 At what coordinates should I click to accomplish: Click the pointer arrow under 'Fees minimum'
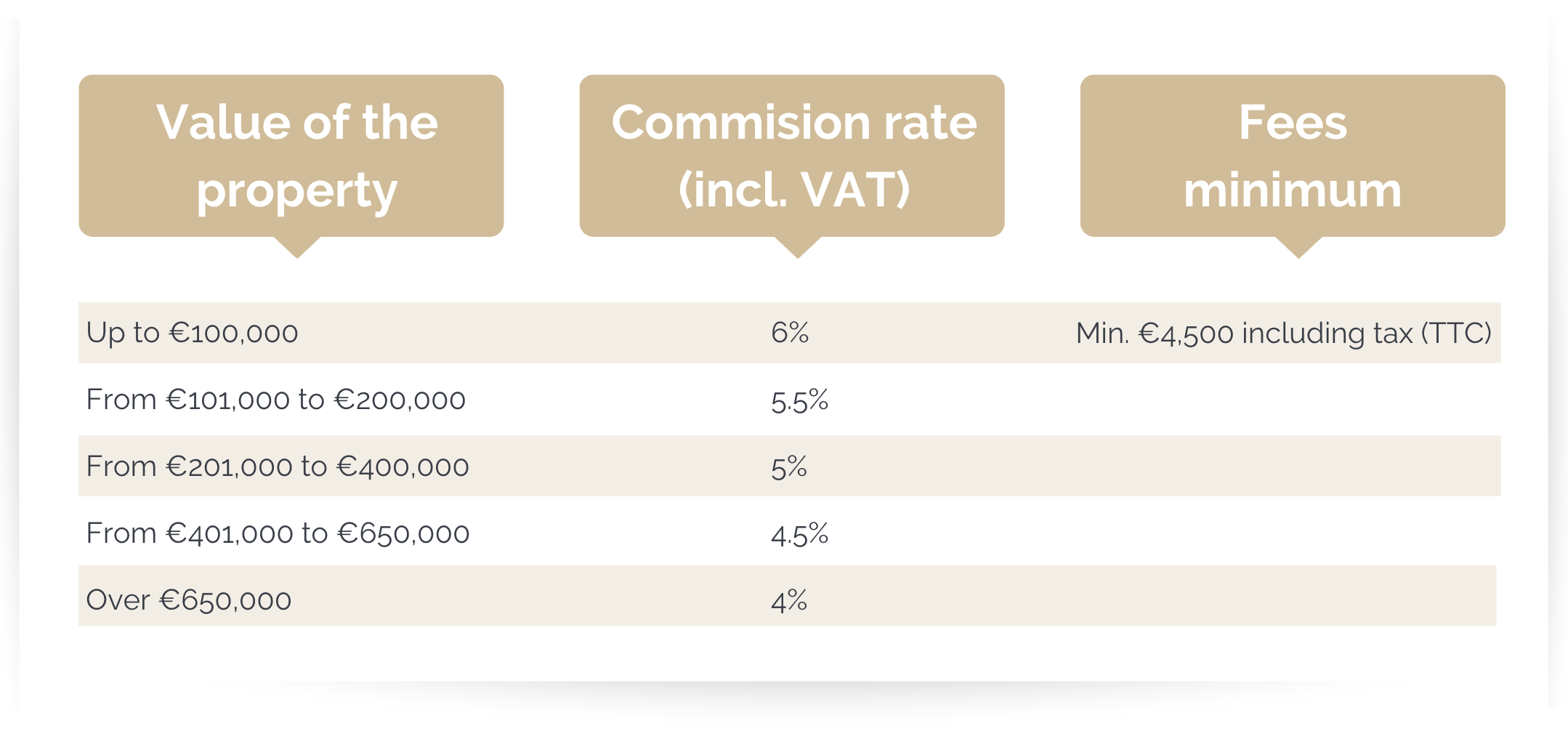pos(1298,246)
